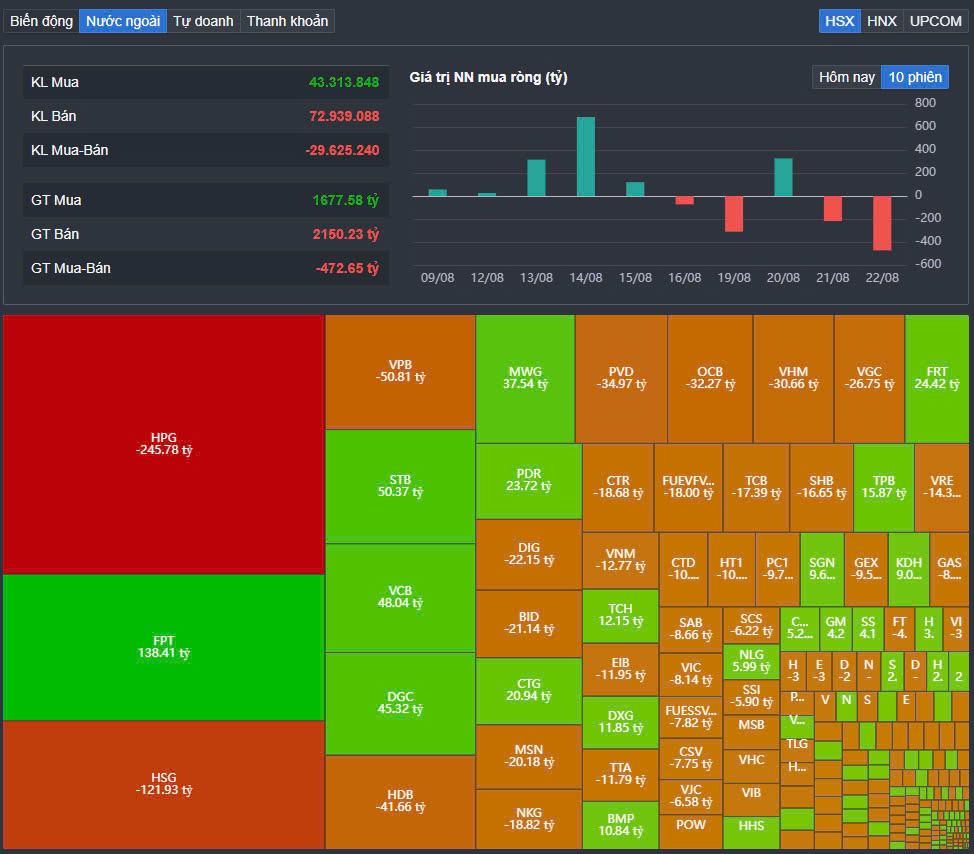Click the KL Mua value 43.313.848
Image resolution: width=974 pixels, height=854 pixels.
[x=344, y=82]
